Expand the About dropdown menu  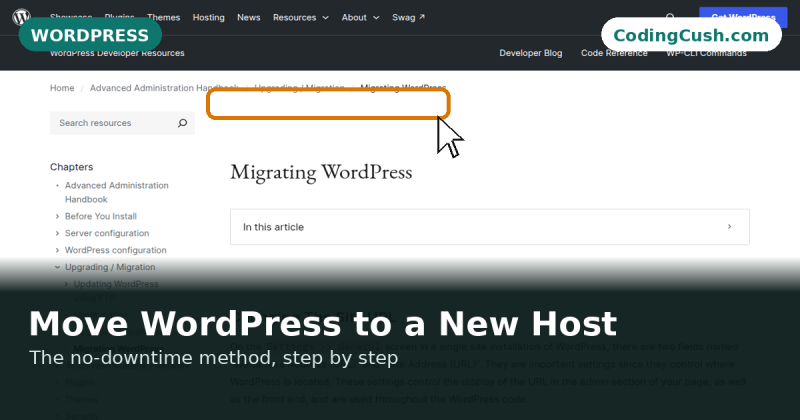click(x=360, y=17)
